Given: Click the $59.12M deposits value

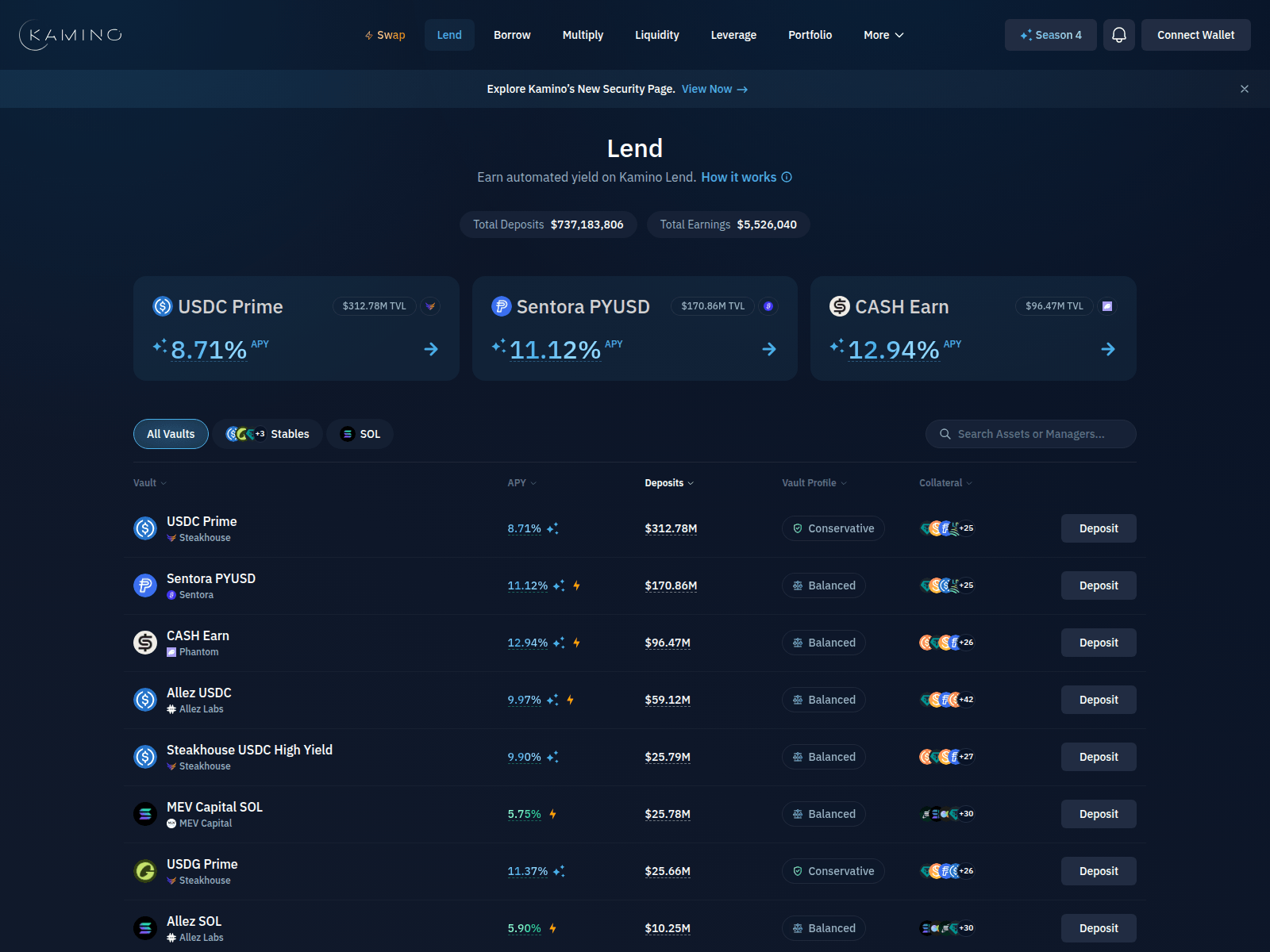Looking at the screenshot, I should coord(668,700).
